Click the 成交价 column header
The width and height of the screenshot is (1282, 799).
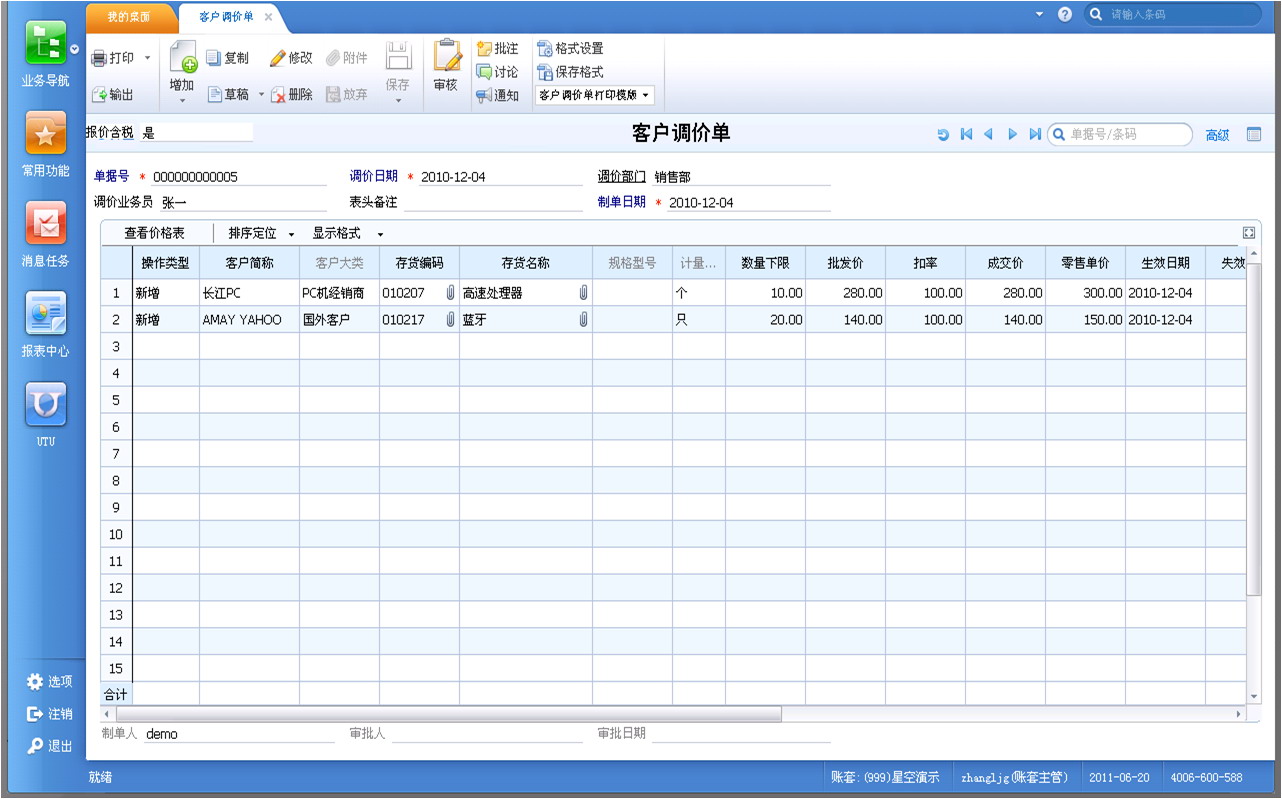[1006, 263]
